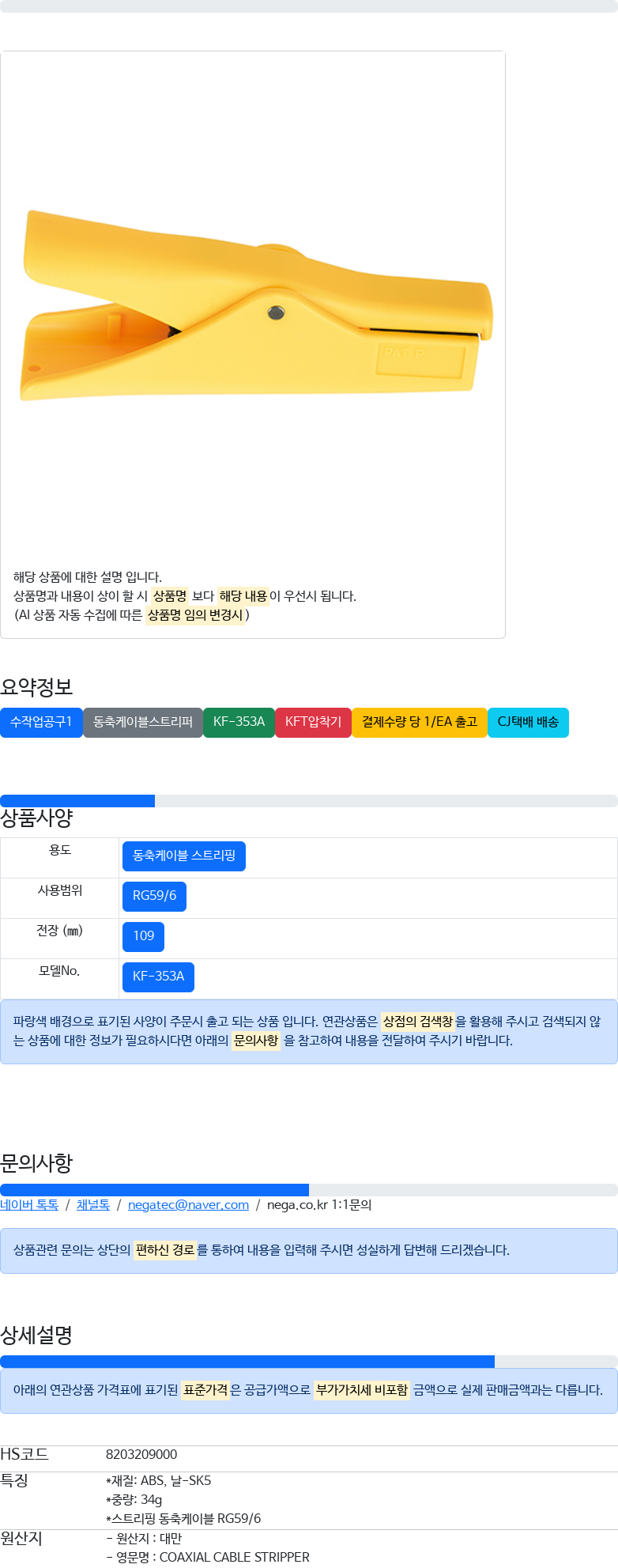Viewport: 618px width, 1568px height.
Task: Click the gray 동축케이블스트리퍼 tag
Action: tap(143, 722)
